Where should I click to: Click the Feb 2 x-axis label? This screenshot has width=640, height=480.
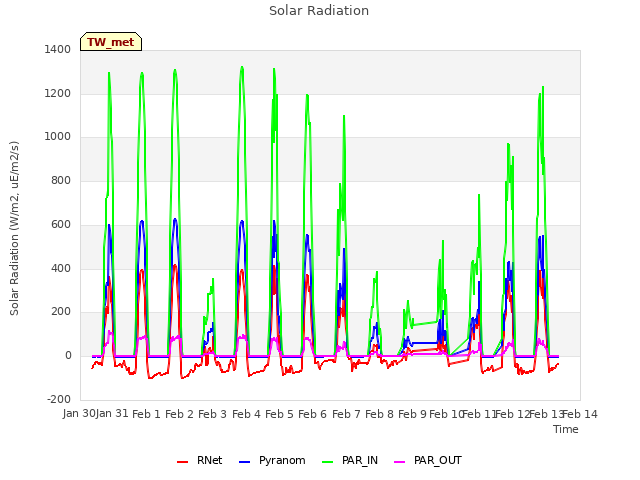point(179,414)
